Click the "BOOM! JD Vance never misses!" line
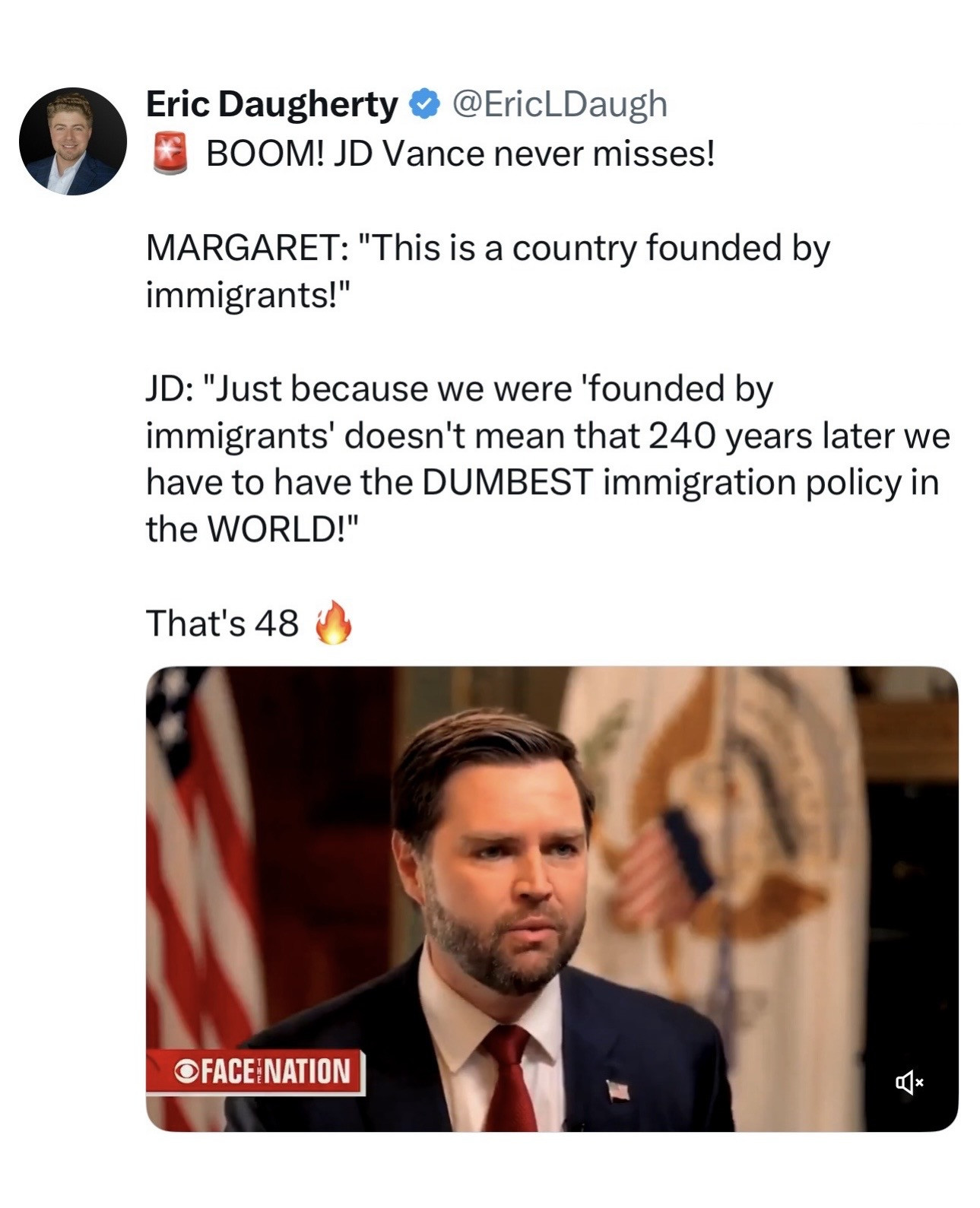This screenshot has height=1208, width=980. [460, 154]
